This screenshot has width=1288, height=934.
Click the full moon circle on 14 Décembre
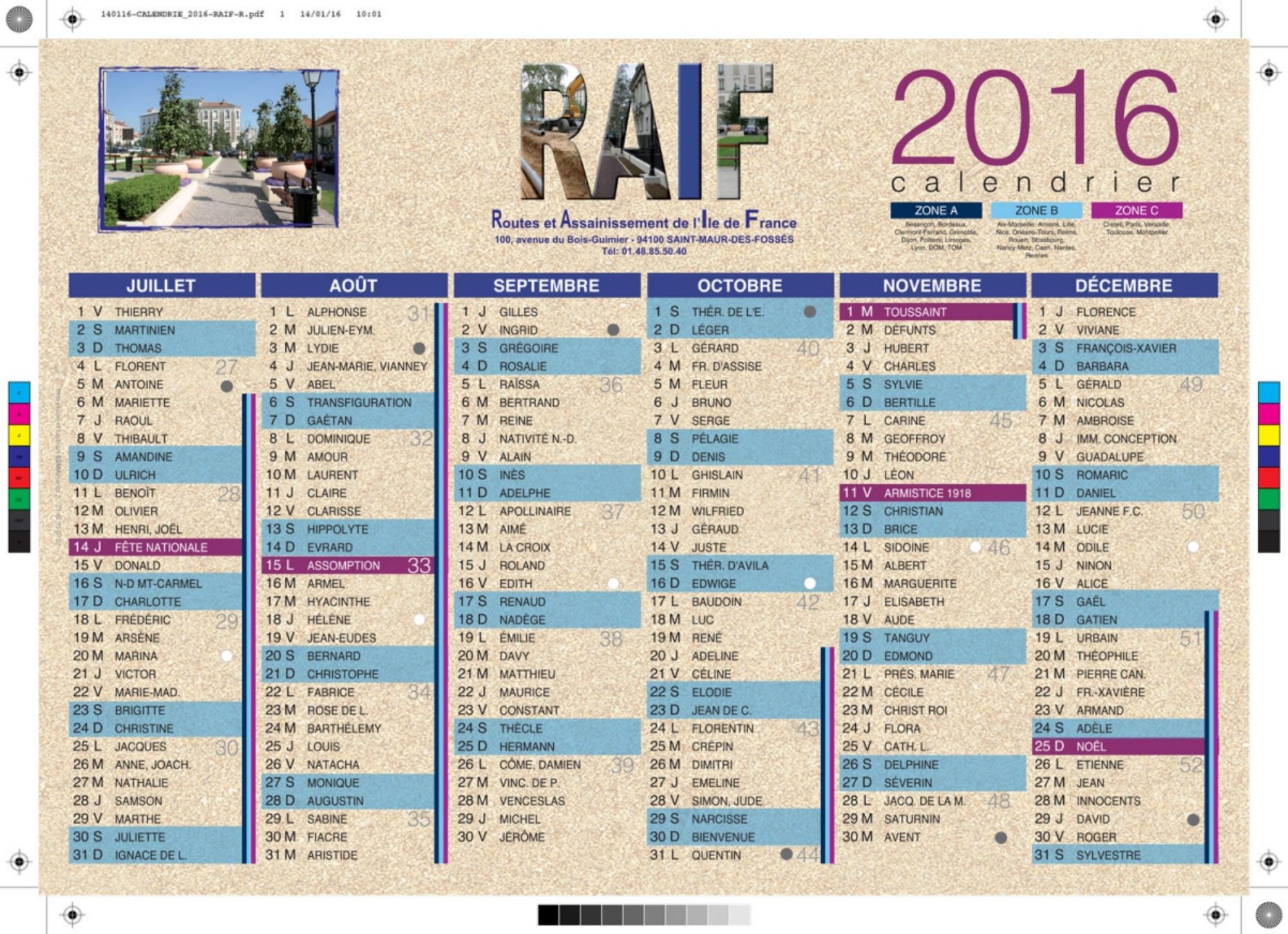(x=1193, y=547)
